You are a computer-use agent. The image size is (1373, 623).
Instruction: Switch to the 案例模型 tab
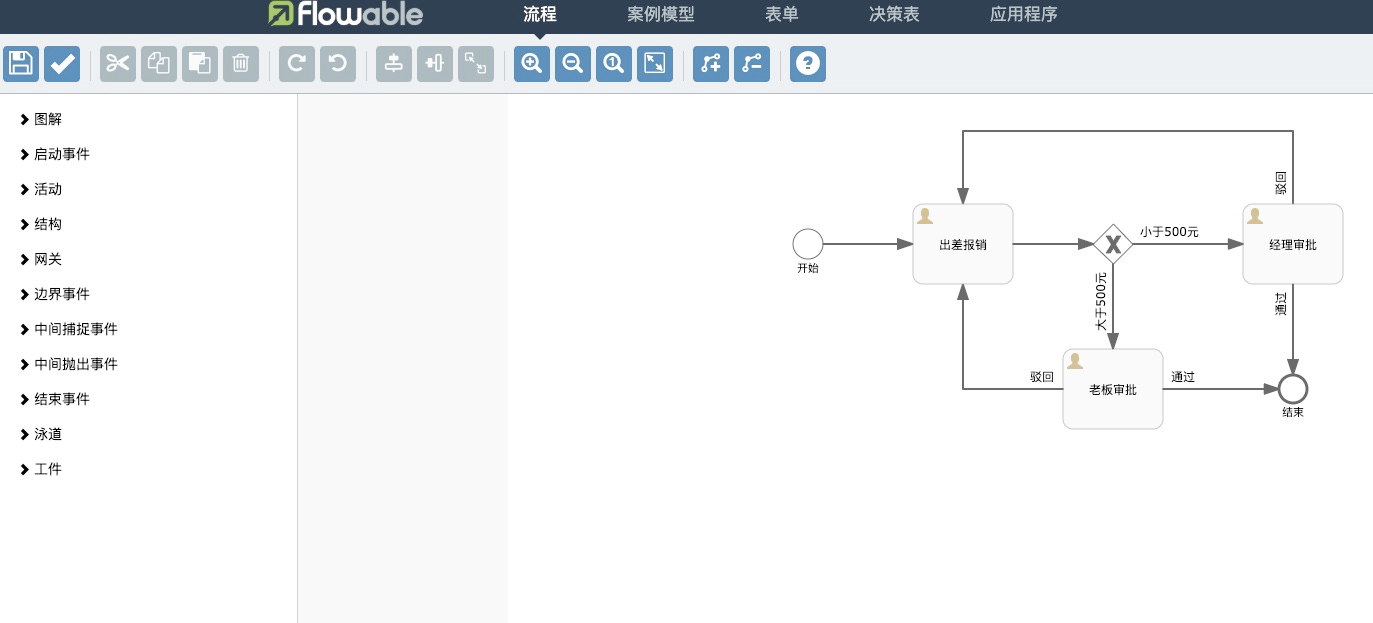pos(660,14)
